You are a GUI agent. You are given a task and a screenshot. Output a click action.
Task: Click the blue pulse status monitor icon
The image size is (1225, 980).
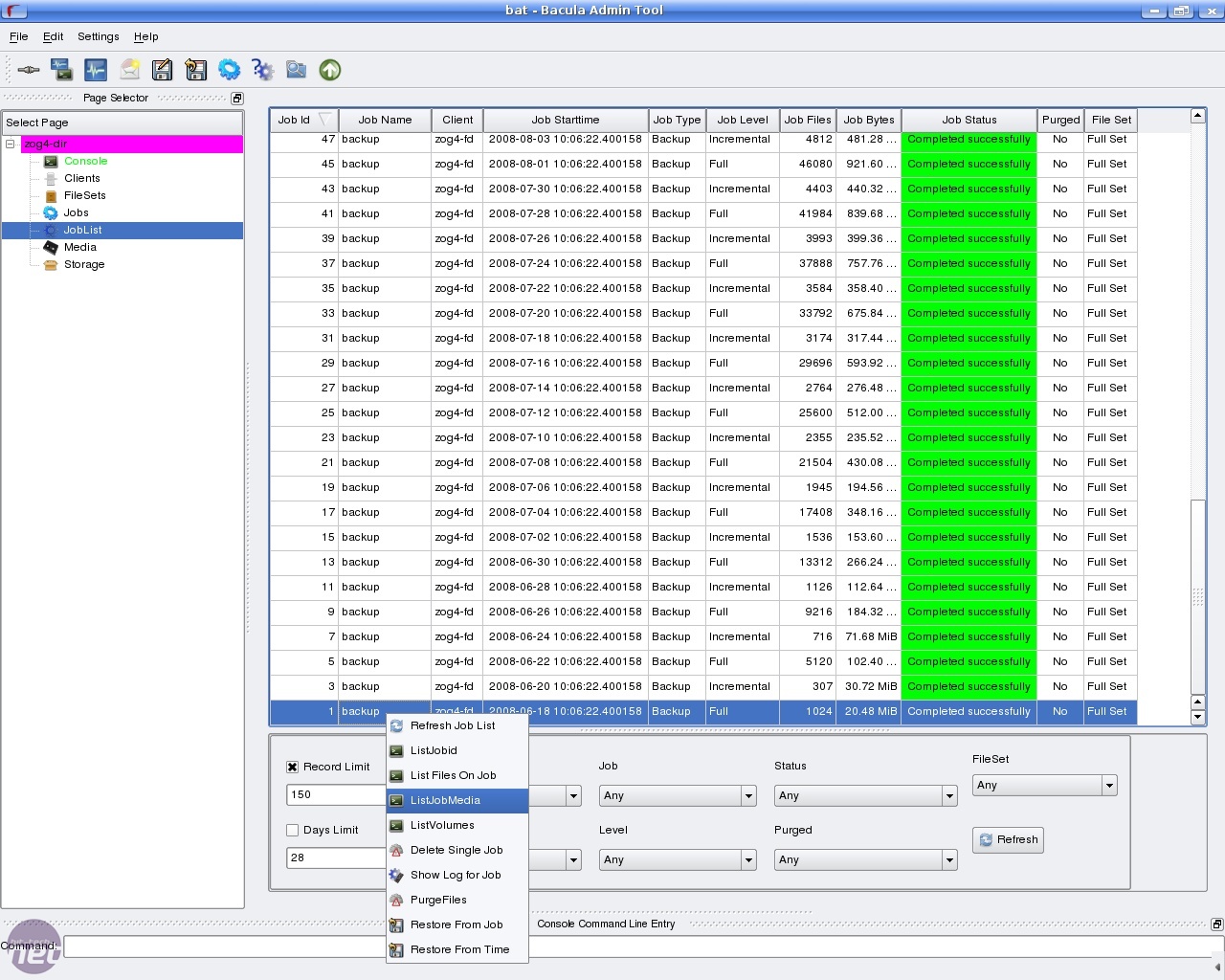96,70
